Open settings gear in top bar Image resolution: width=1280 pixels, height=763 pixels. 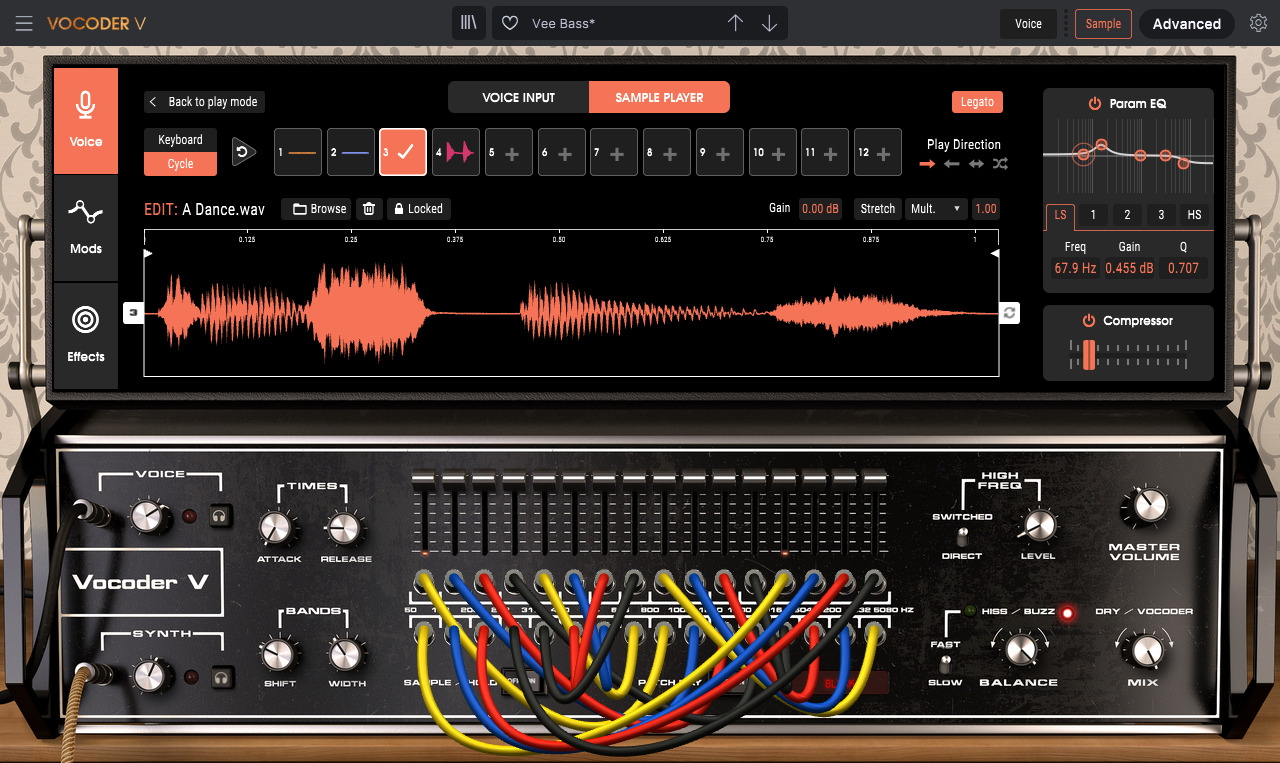(1258, 23)
